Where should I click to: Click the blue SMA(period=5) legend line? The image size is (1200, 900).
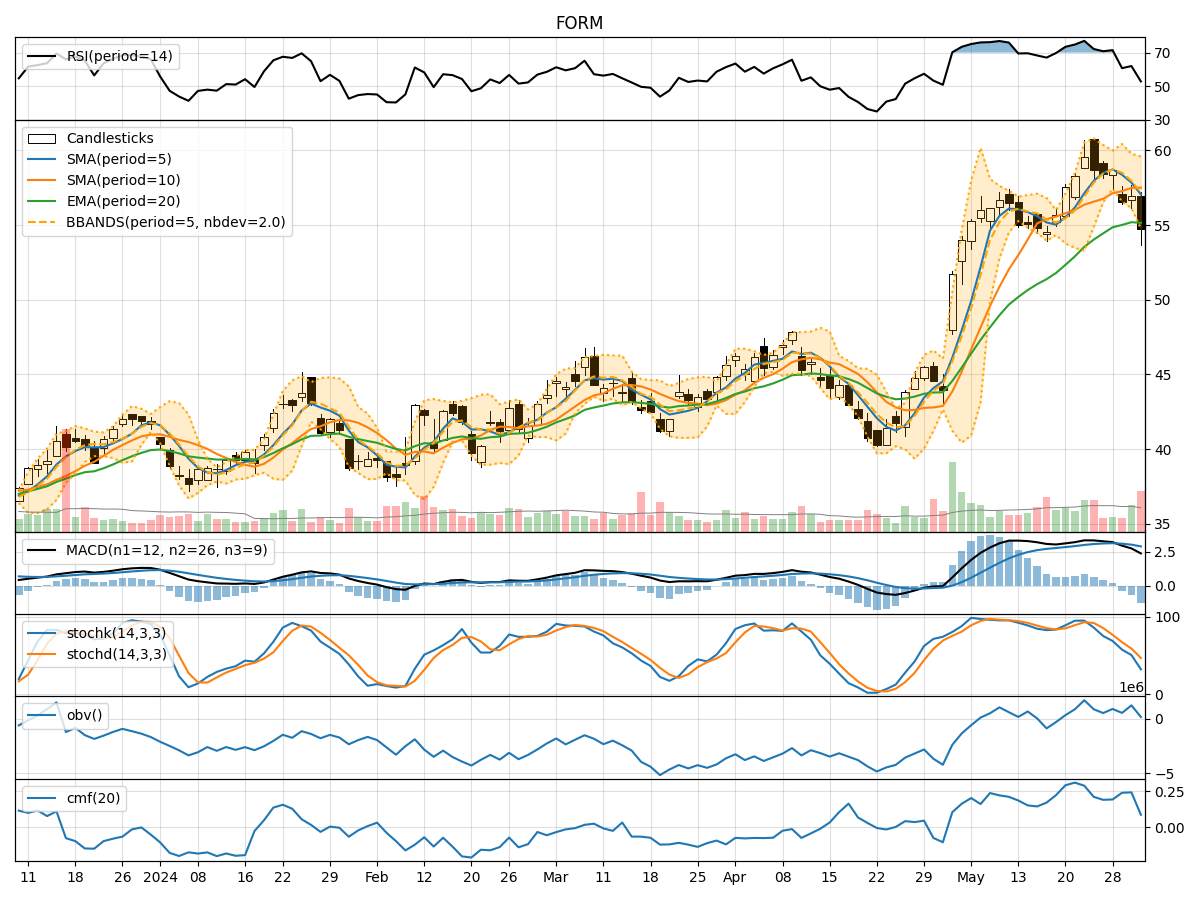point(42,160)
